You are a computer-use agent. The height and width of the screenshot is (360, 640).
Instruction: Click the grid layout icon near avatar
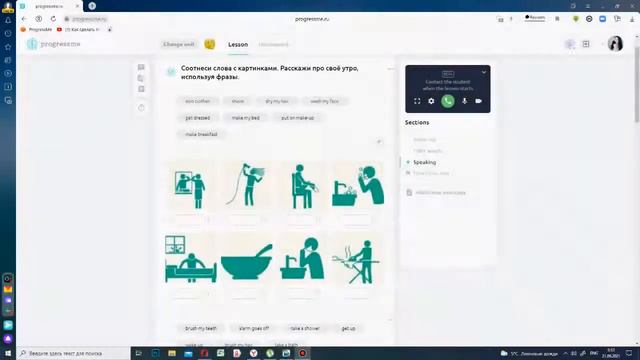click(x=586, y=44)
